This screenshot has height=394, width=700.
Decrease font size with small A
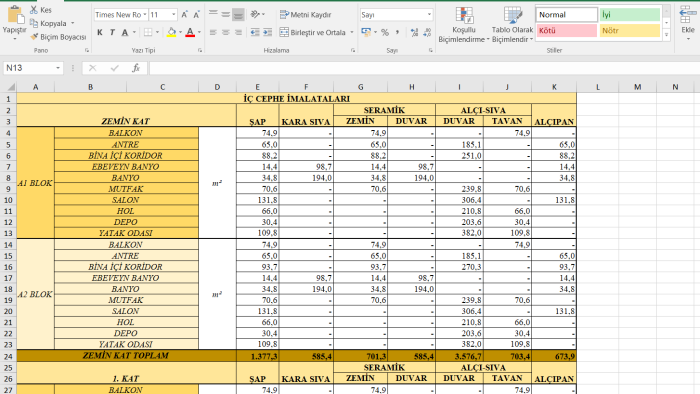196,15
